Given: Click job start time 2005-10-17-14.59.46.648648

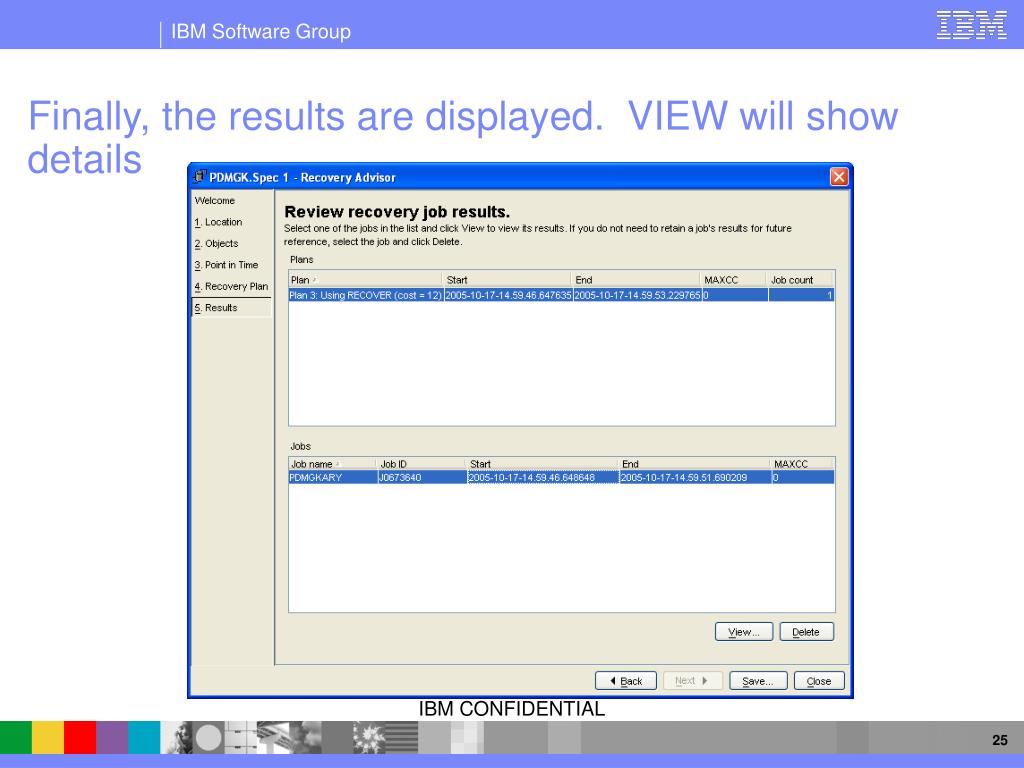Looking at the screenshot, I should pos(543,477).
